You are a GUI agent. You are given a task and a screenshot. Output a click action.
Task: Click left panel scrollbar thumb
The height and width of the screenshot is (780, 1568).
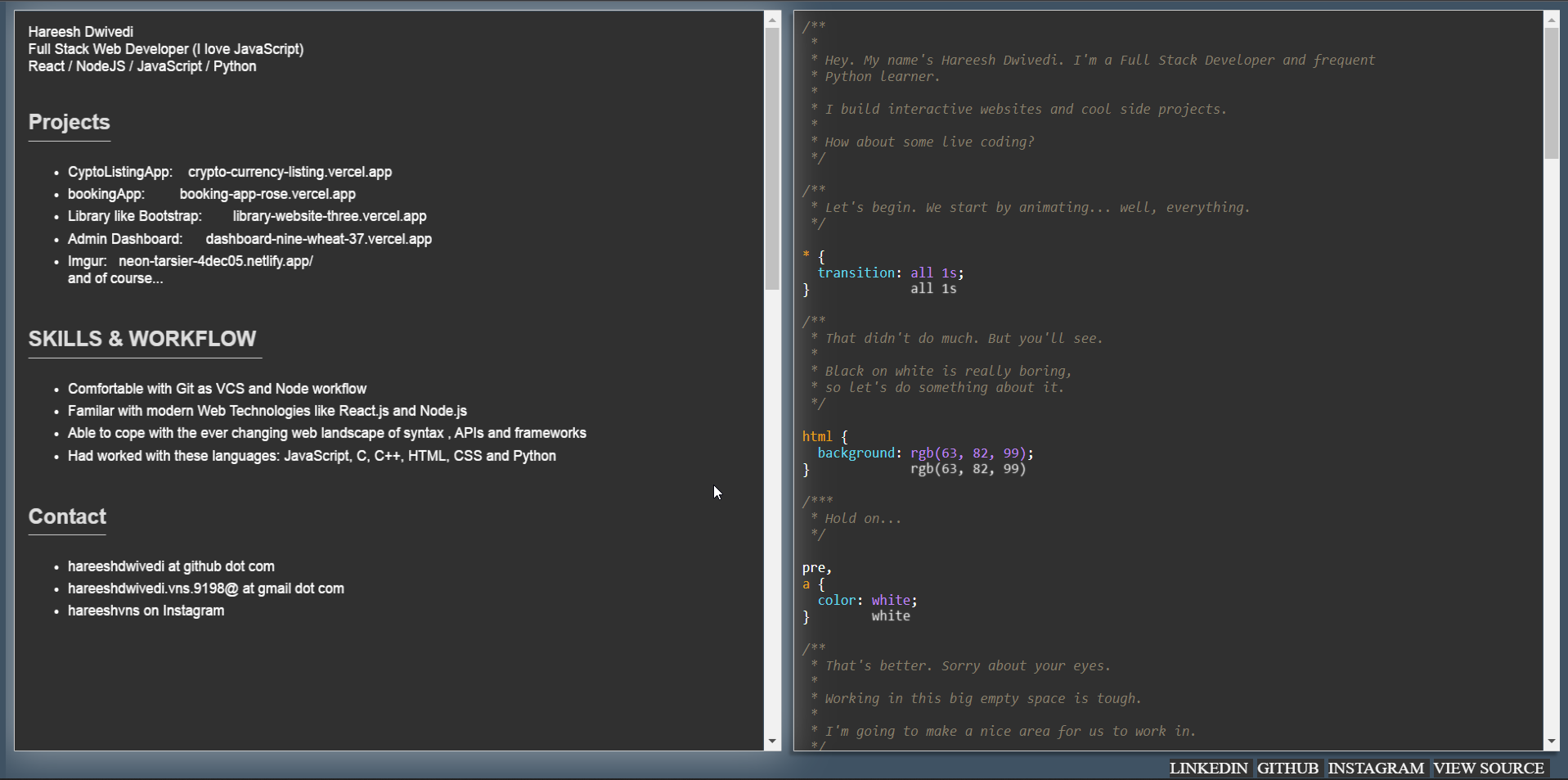coord(772,160)
